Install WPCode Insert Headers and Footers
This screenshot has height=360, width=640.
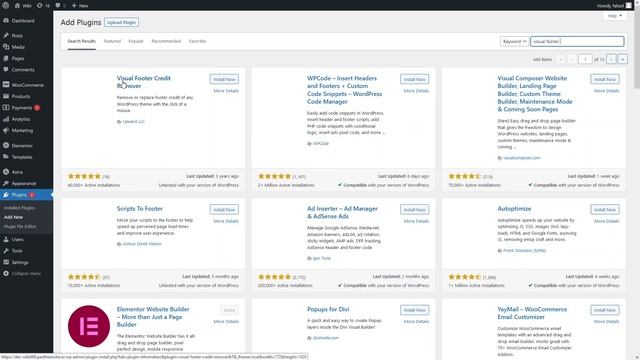[x=414, y=79]
